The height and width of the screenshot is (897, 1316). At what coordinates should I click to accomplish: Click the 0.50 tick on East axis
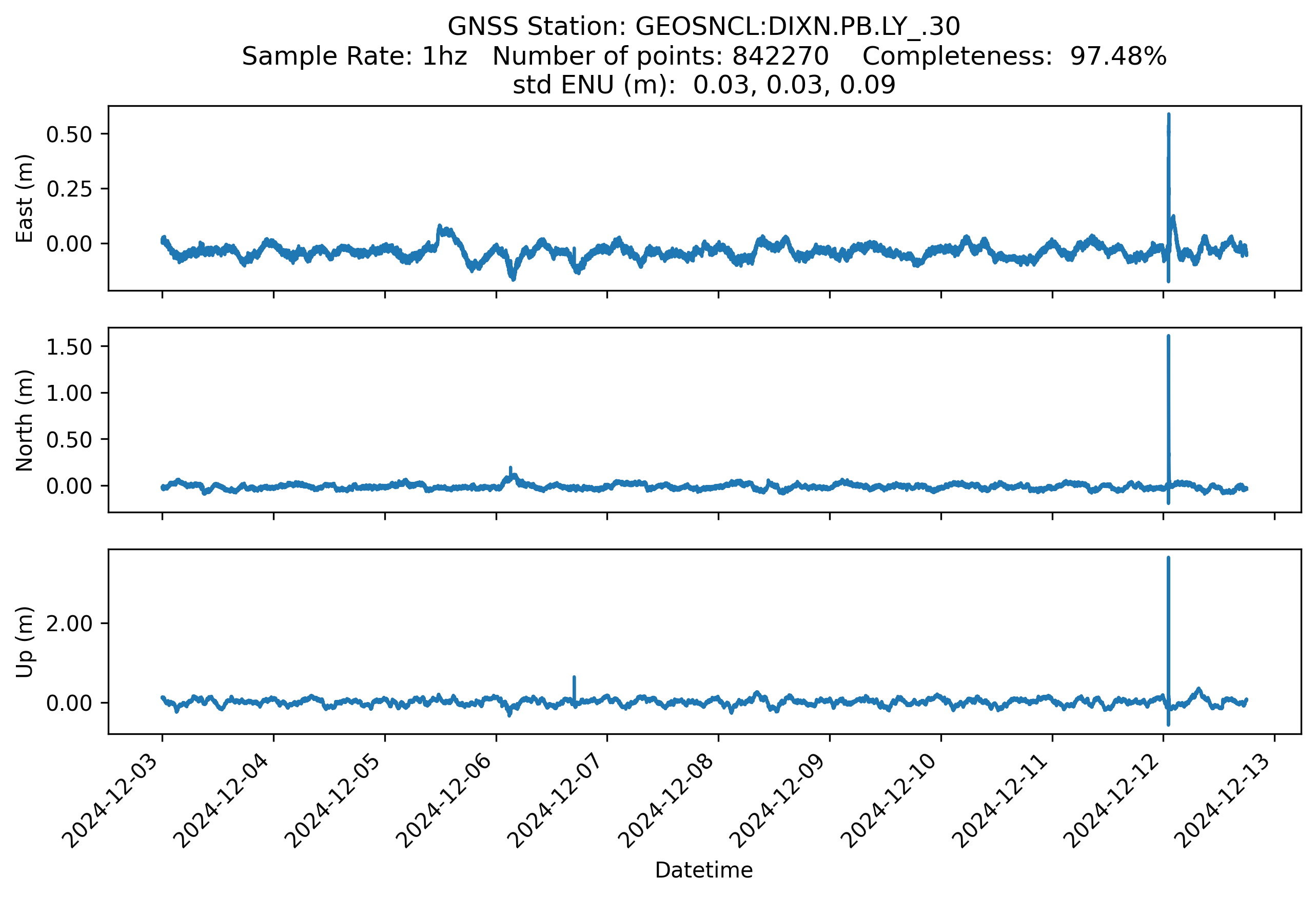[x=69, y=135]
